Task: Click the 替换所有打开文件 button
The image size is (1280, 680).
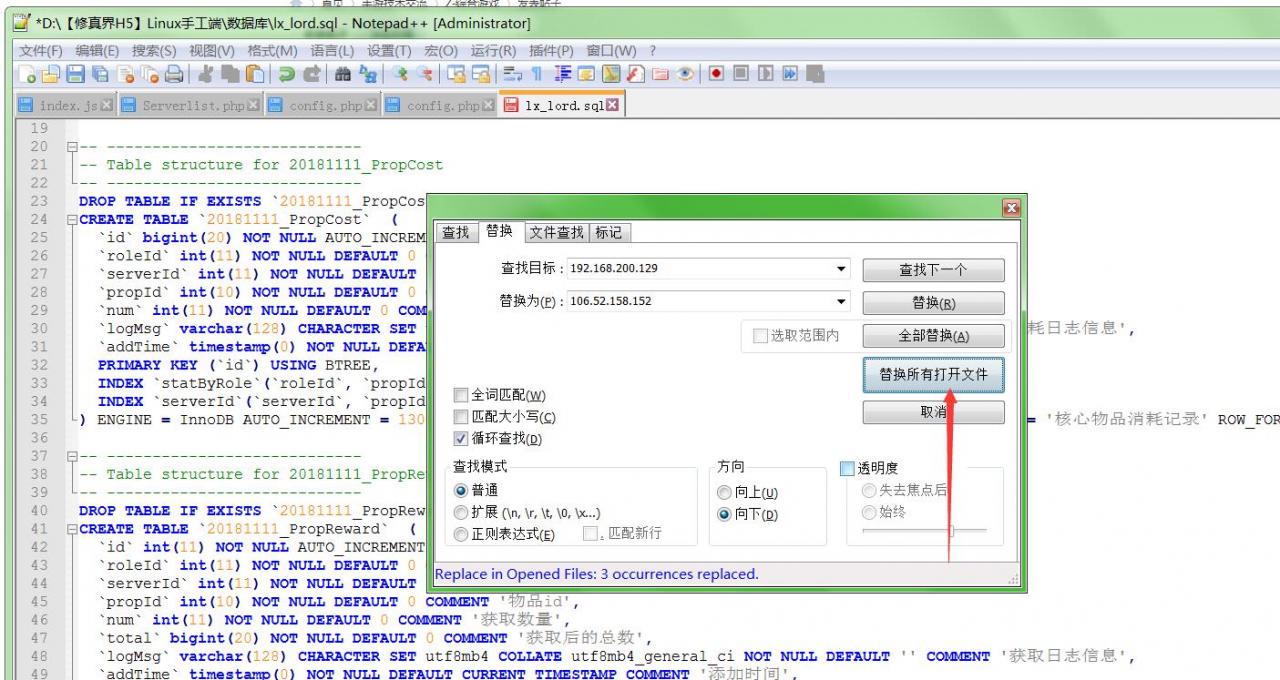Action: tap(933, 374)
